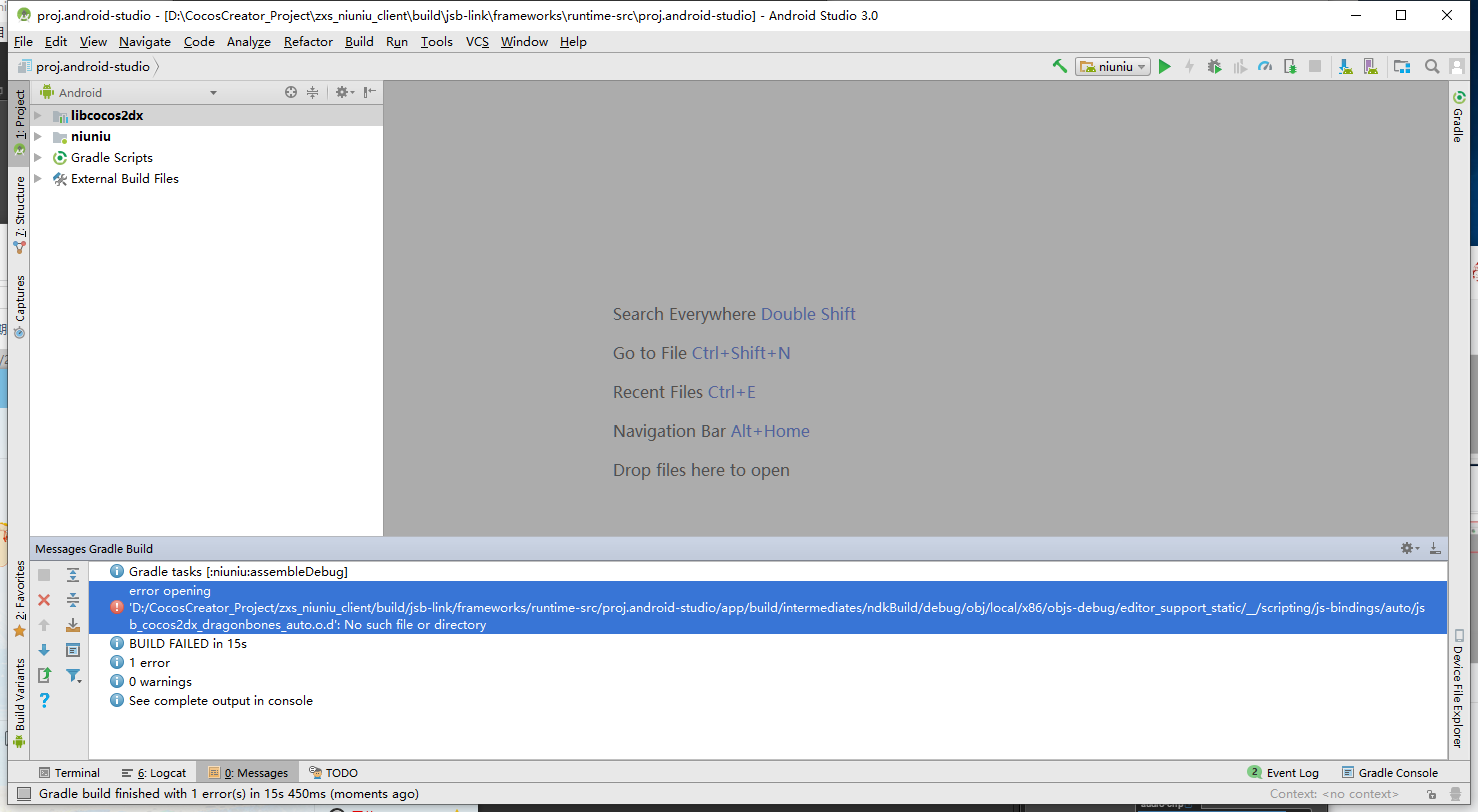1478x812 pixels.
Task: Select the 'error opening' error message row
Action: pyautogui.click(x=767, y=607)
